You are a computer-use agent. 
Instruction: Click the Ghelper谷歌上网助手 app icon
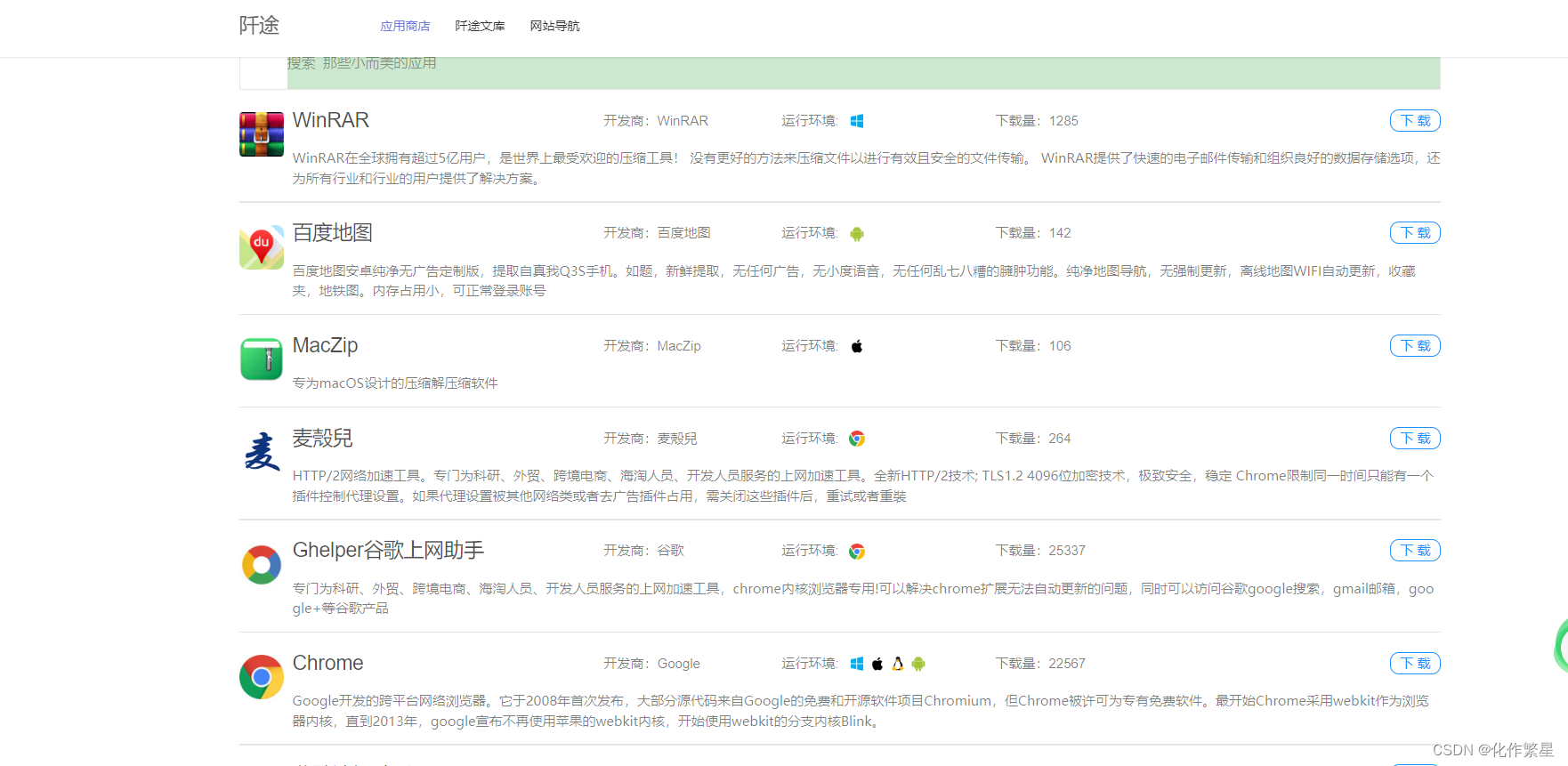coord(262,565)
